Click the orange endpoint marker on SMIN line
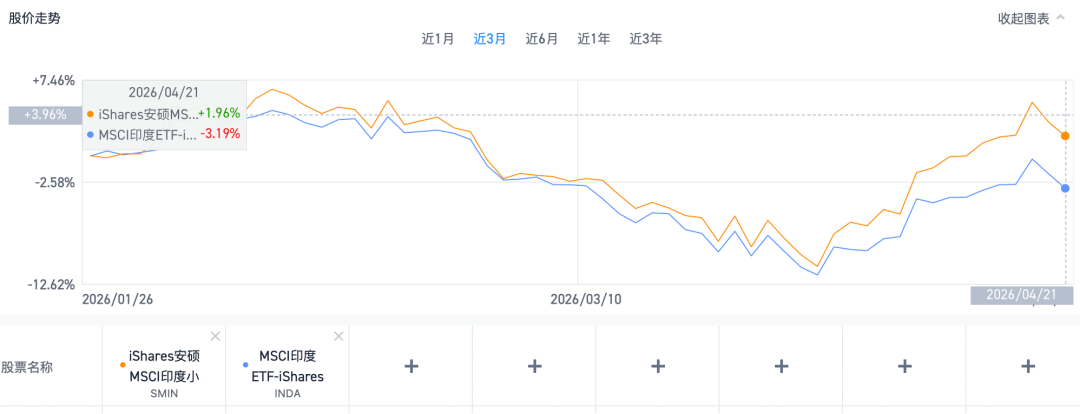 click(x=1065, y=135)
